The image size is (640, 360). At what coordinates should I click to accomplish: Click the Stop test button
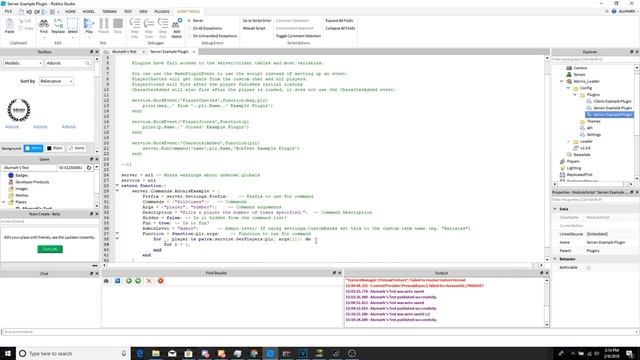tap(118, 26)
